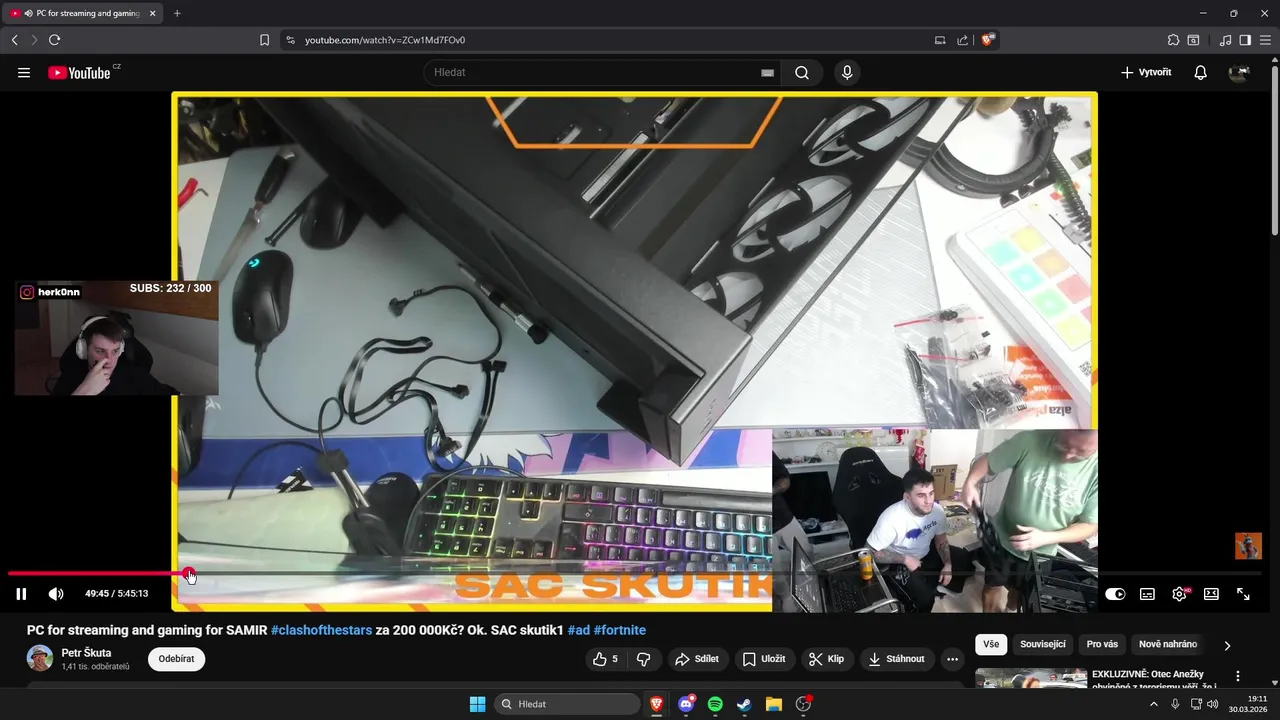Show hidden system tray icons
1280x720 pixels.
[x=1154, y=704]
